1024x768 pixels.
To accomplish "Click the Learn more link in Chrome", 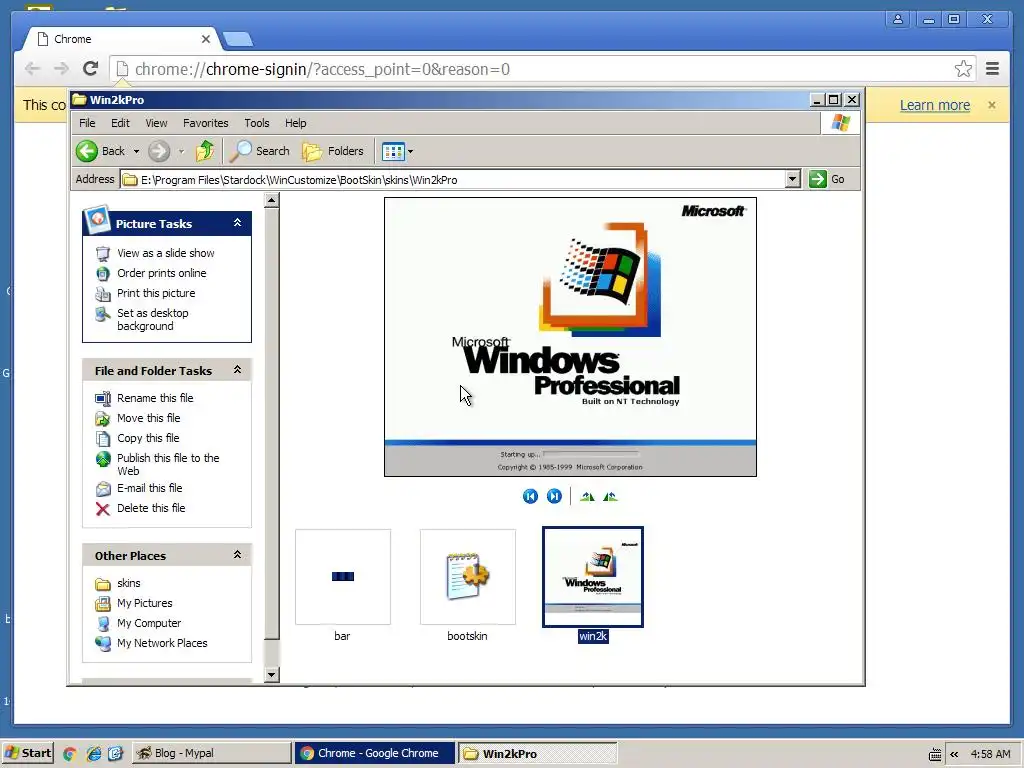I will pyautogui.click(x=935, y=105).
